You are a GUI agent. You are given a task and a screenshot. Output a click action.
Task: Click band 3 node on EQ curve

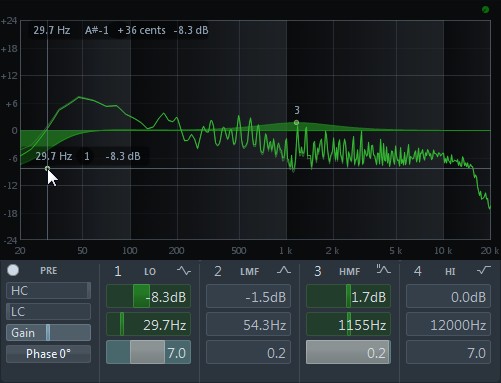[296, 123]
